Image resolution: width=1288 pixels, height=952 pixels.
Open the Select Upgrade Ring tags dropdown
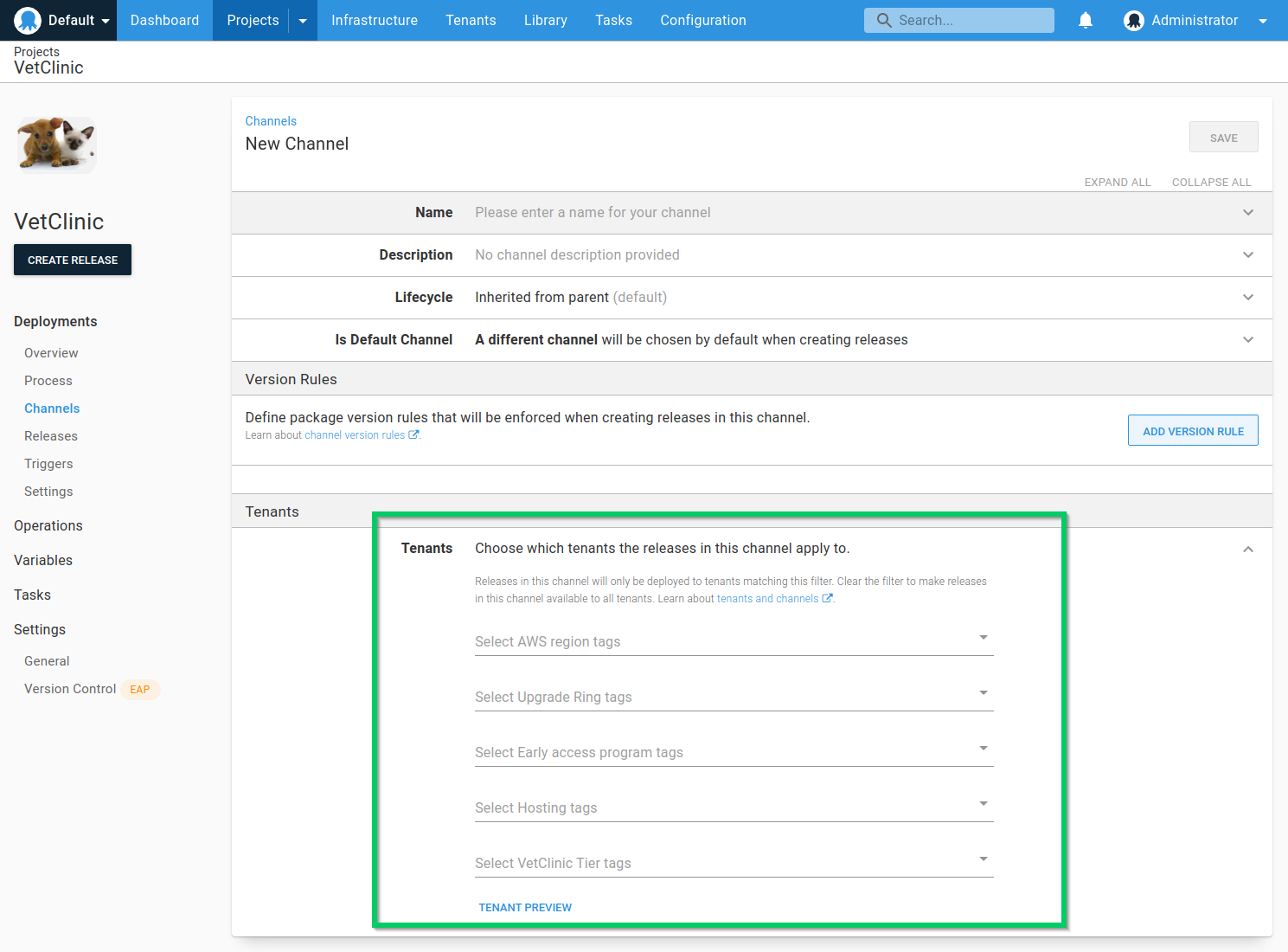click(983, 693)
